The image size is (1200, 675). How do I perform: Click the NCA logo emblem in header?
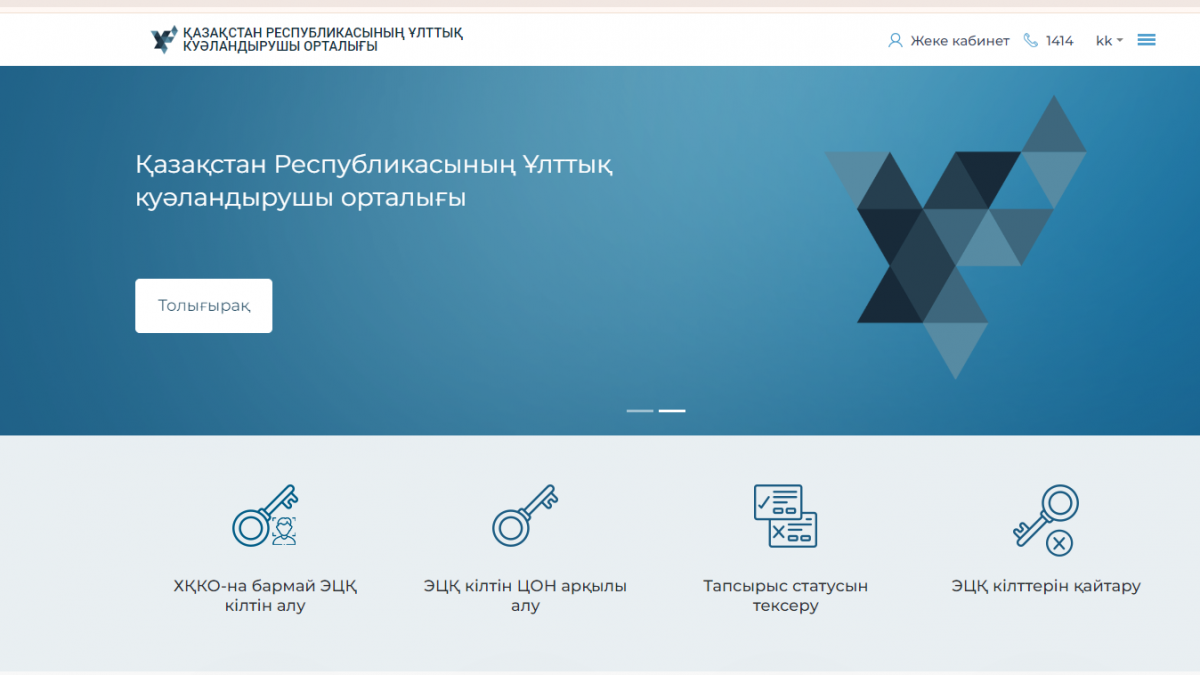pyautogui.click(x=164, y=40)
